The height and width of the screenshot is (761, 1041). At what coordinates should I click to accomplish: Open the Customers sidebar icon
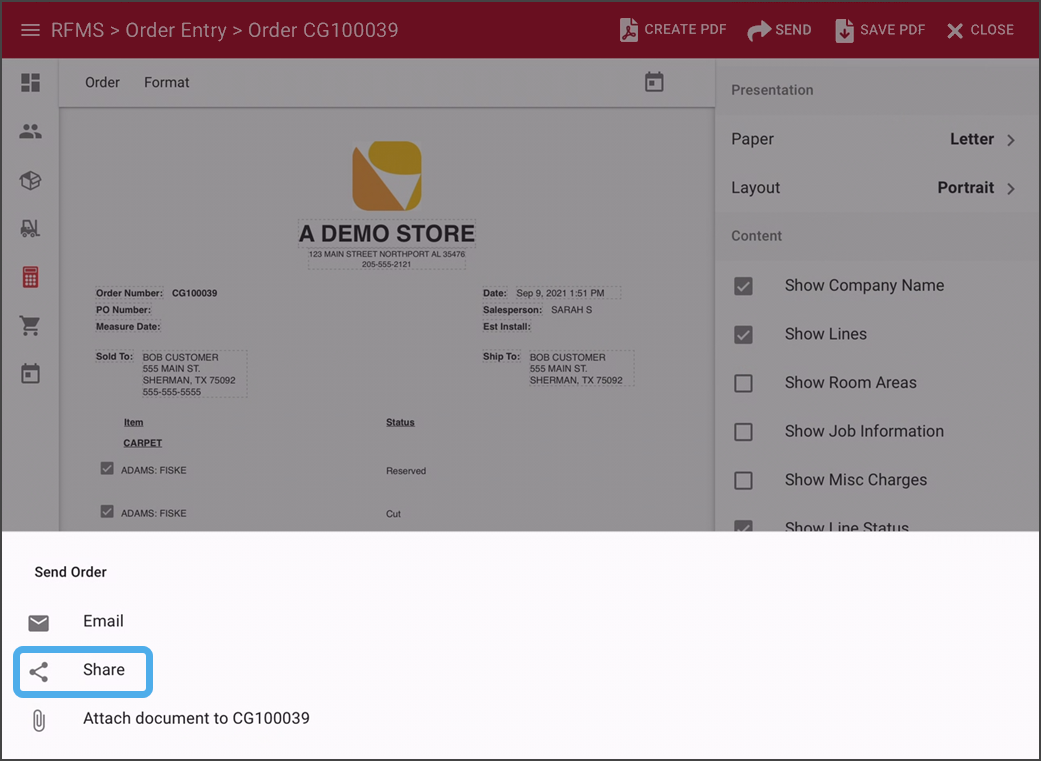(30, 131)
